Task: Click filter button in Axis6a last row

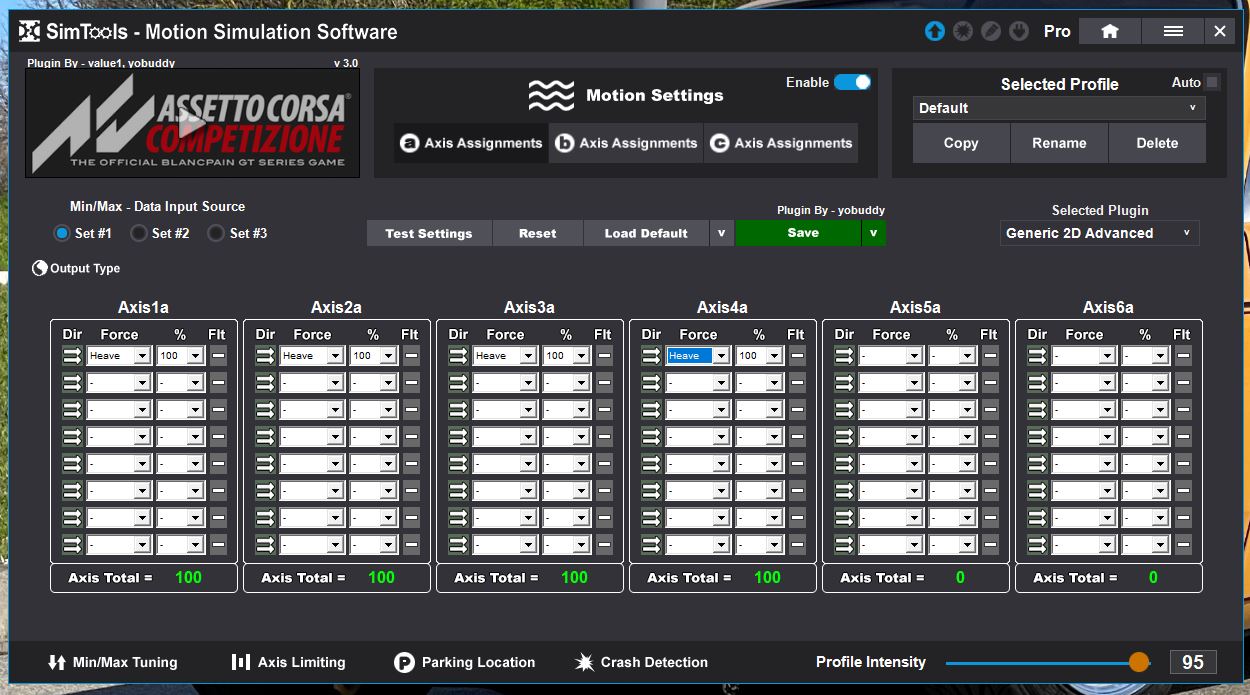Action: coord(1183,544)
